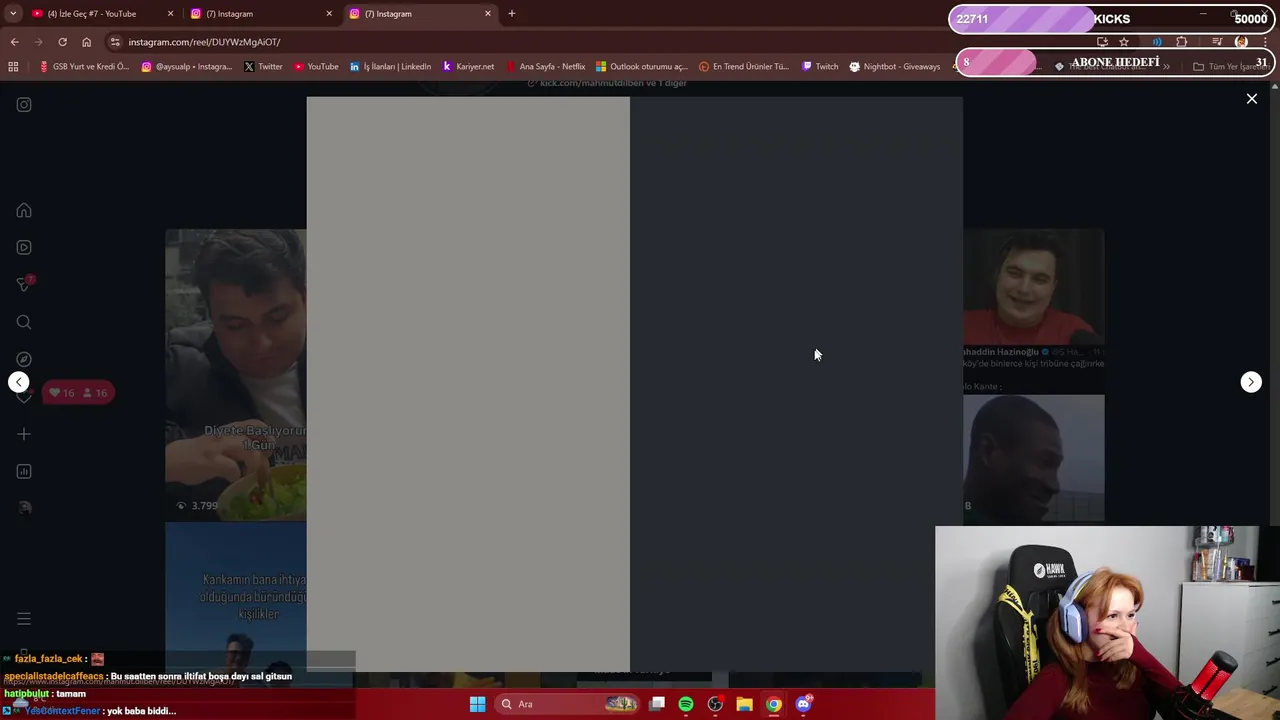Screen dimensions: 1280x720
Task: View site information icon in the address bar
Action: pyautogui.click(x=115, y=42)
